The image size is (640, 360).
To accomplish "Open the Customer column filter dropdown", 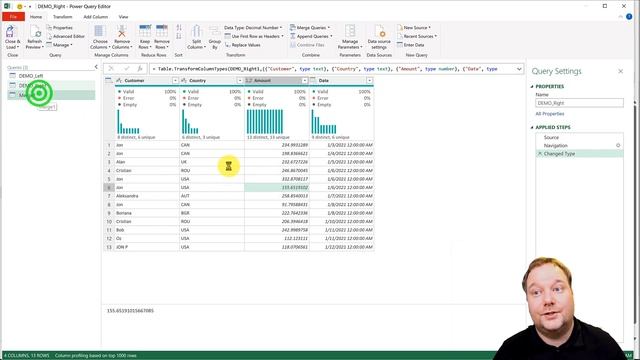I will point(175,80).
